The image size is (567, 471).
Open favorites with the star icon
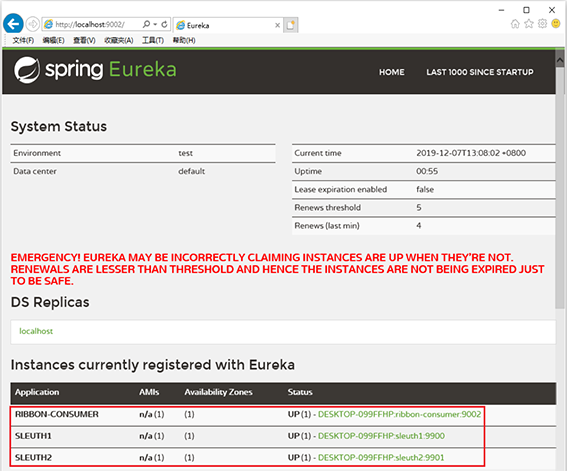(529, 24)
